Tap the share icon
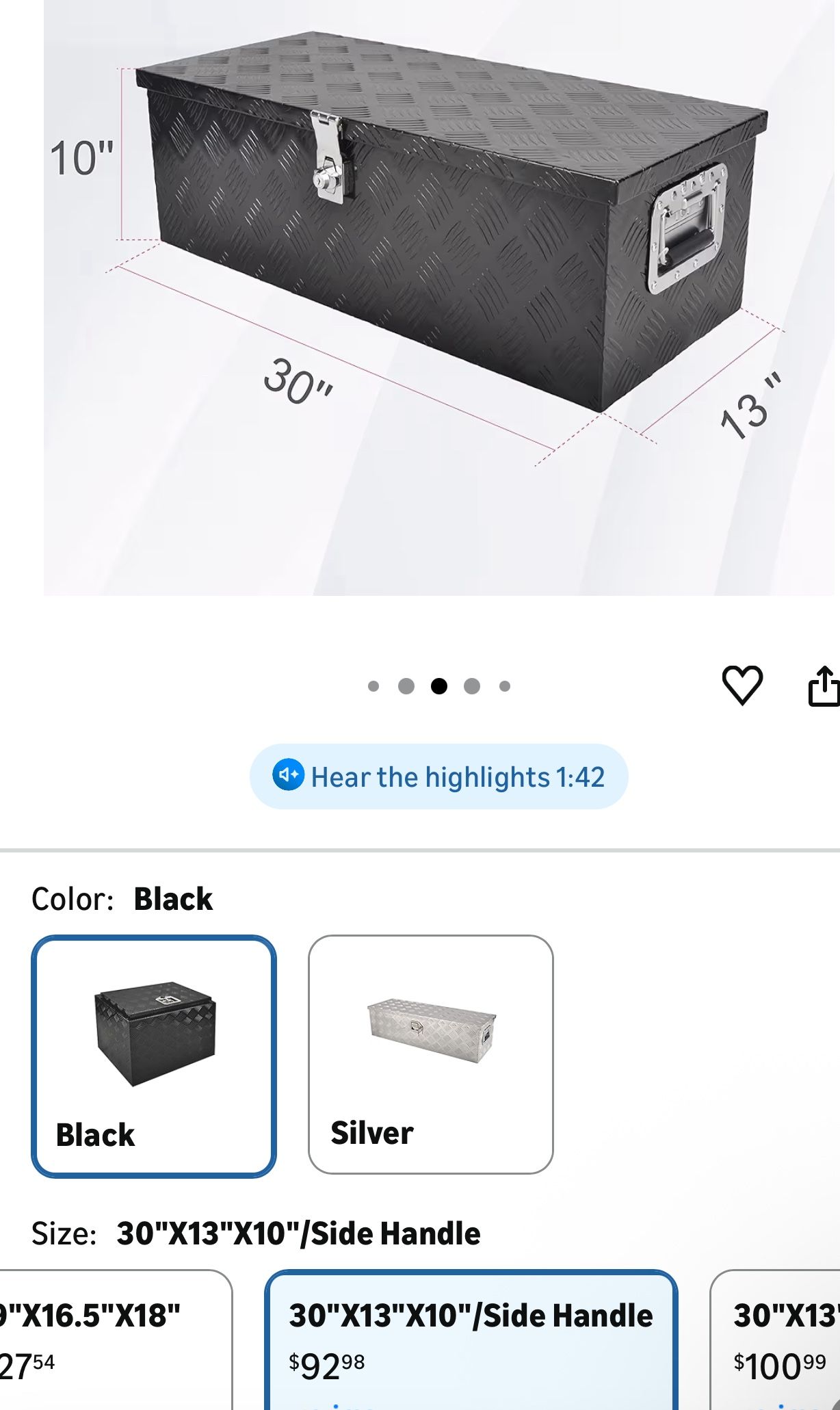The height and width of the screenshot is (1410, 840). 824,685
